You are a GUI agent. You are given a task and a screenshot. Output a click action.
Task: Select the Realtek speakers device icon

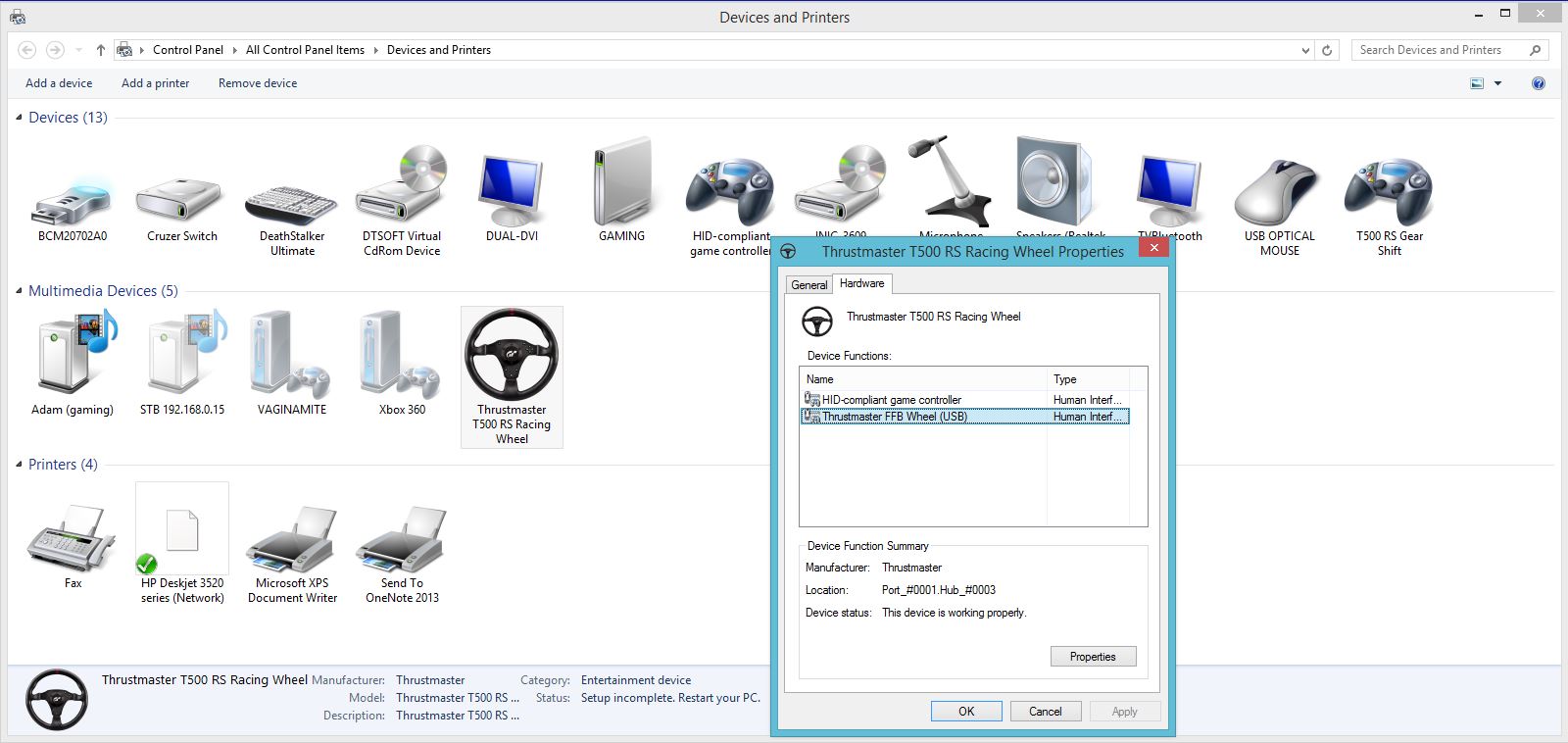[x=1054, y=181]
